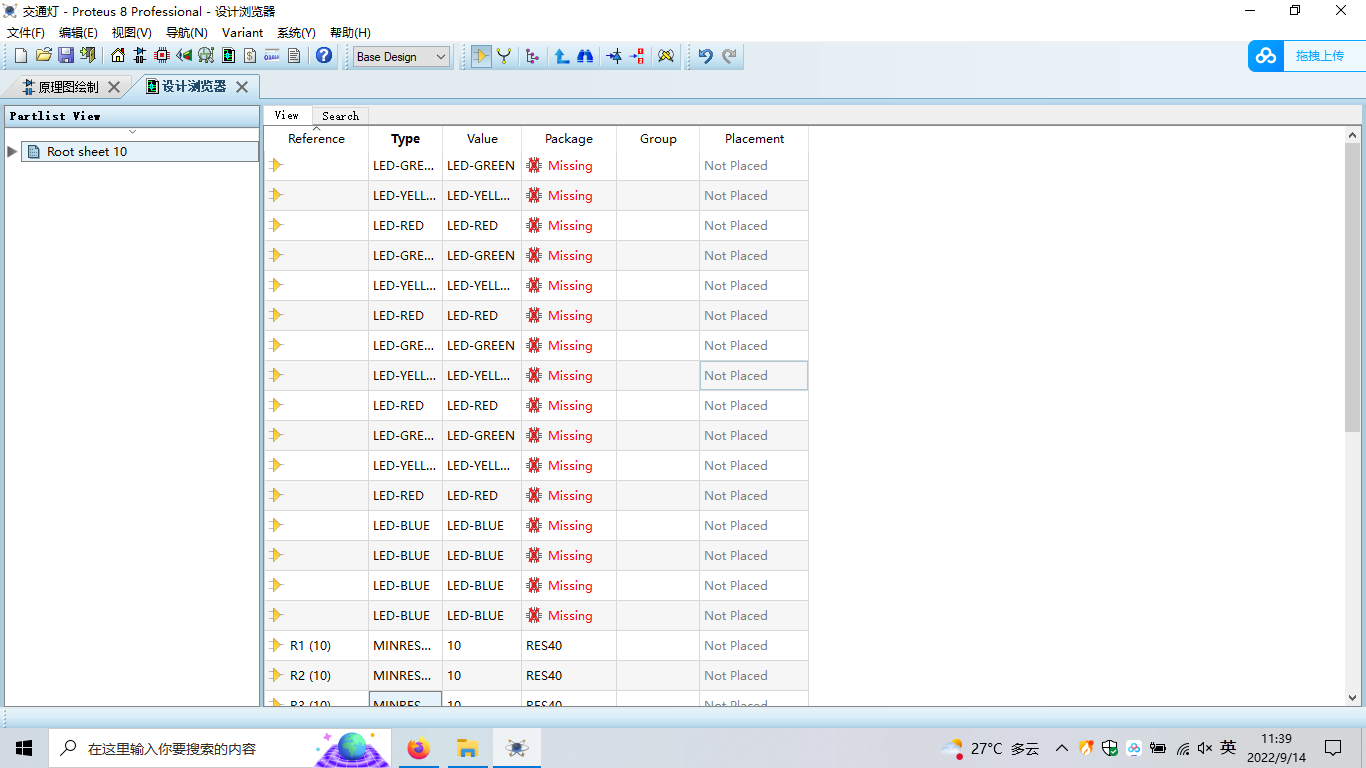Close the 设计浏览器 tab
Screen dimensions: 1366x768
click(x=242, y=87)
